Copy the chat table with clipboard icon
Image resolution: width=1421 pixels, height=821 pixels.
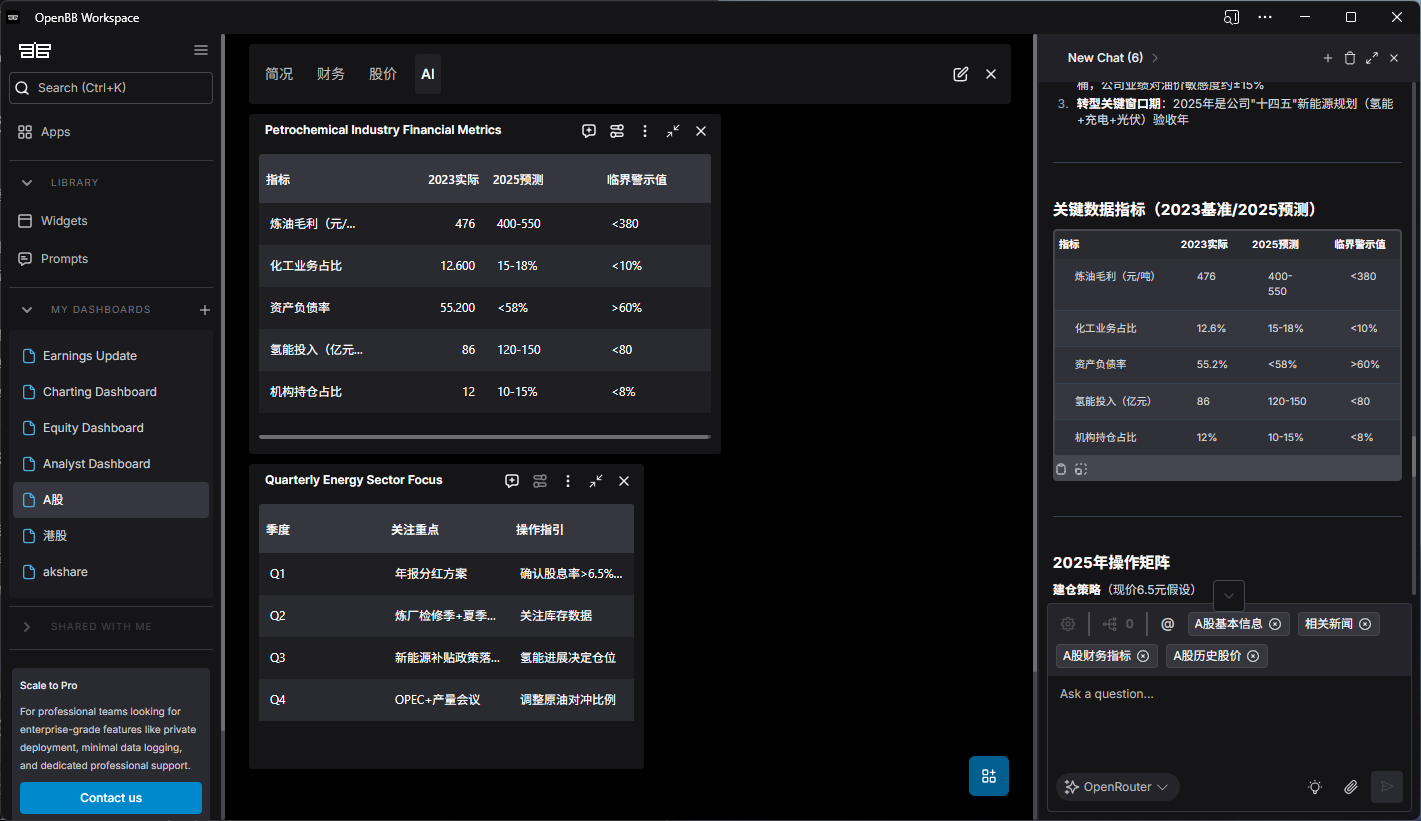(x=1062, y=469)
